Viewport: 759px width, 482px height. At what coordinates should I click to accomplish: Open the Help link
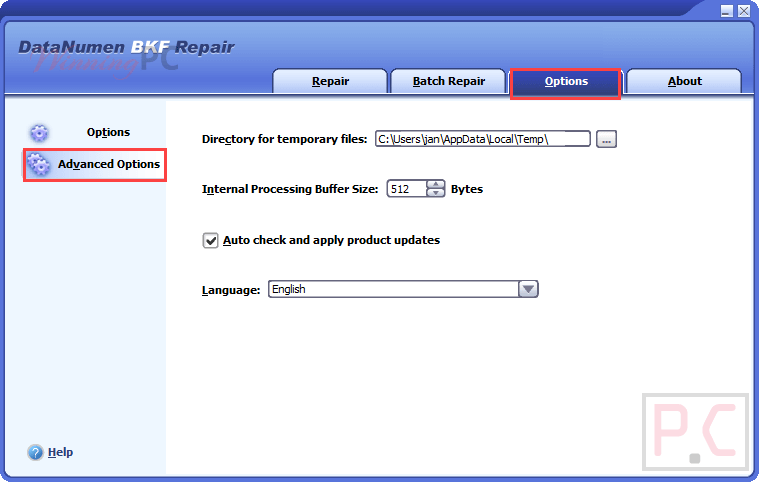[61, 452]
